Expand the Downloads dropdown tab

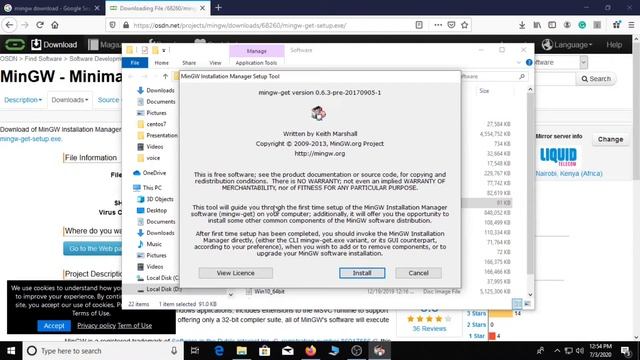pos(70,100)
